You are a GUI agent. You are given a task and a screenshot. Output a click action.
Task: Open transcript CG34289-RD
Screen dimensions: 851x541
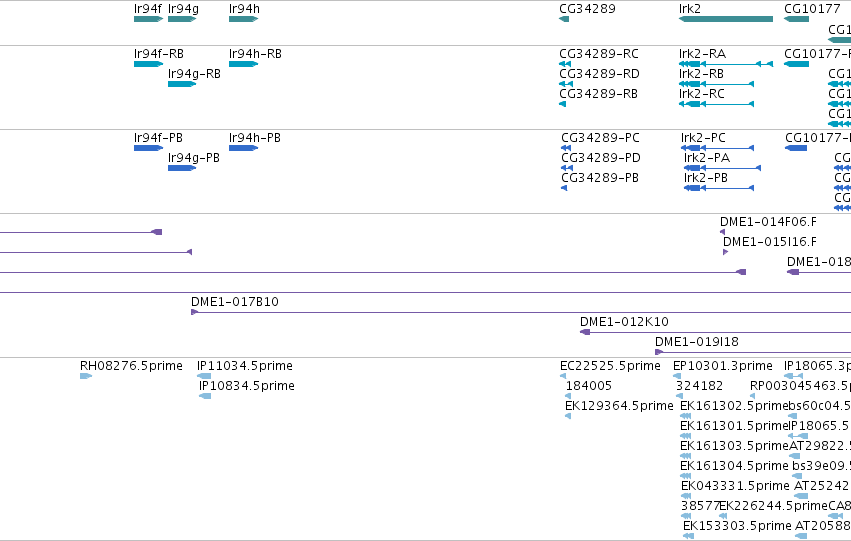566,84
